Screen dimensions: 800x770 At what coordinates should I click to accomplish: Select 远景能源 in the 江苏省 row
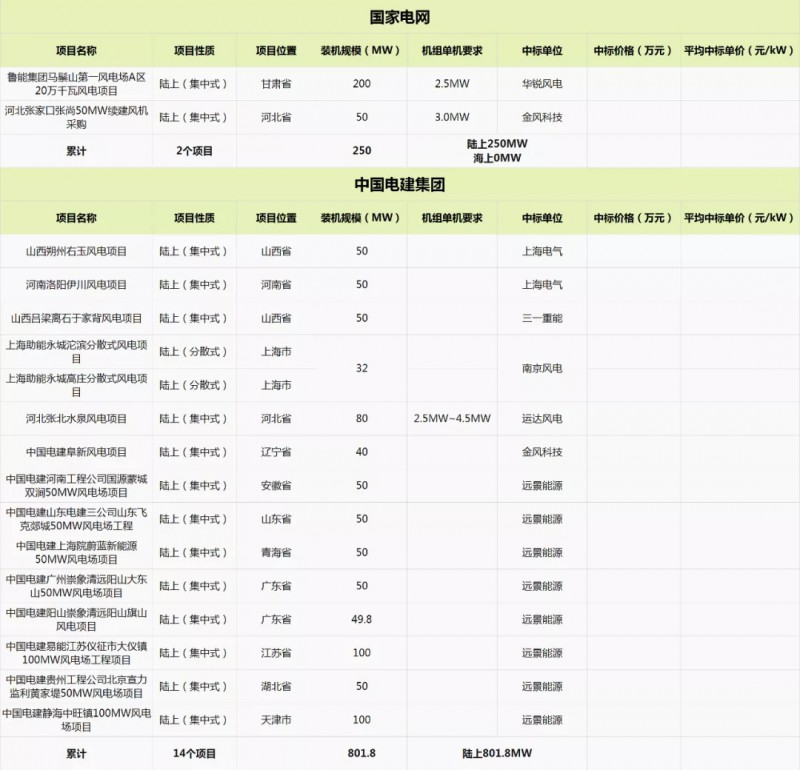[542, 653]
